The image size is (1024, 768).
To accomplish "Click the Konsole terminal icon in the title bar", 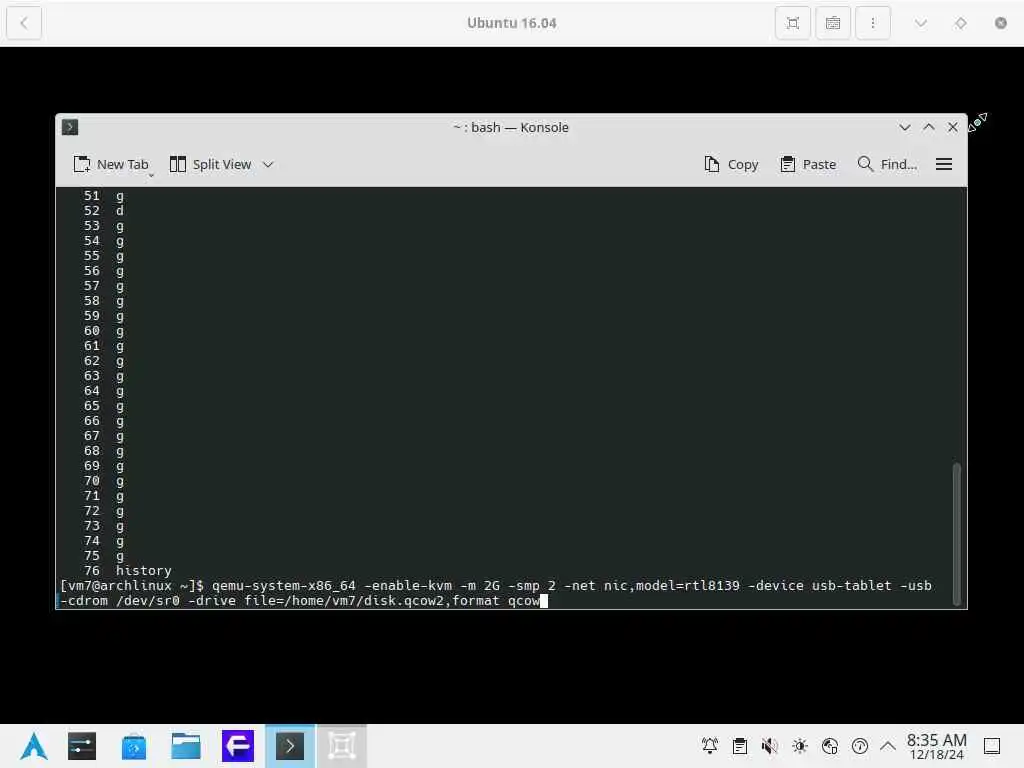I will 70,127.
